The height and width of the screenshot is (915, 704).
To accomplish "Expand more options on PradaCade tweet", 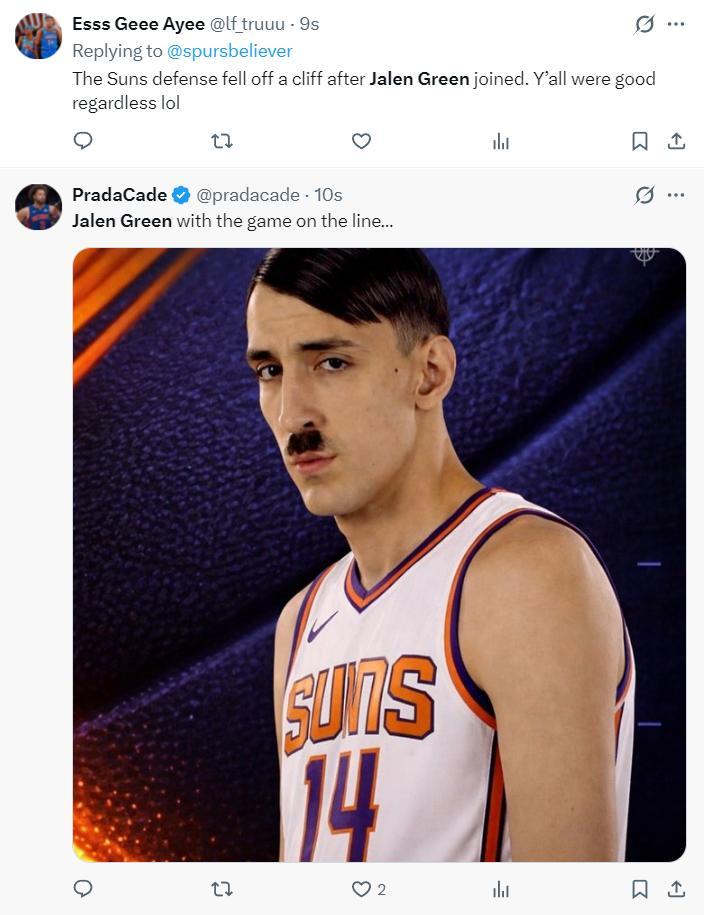I will point(676,195).
